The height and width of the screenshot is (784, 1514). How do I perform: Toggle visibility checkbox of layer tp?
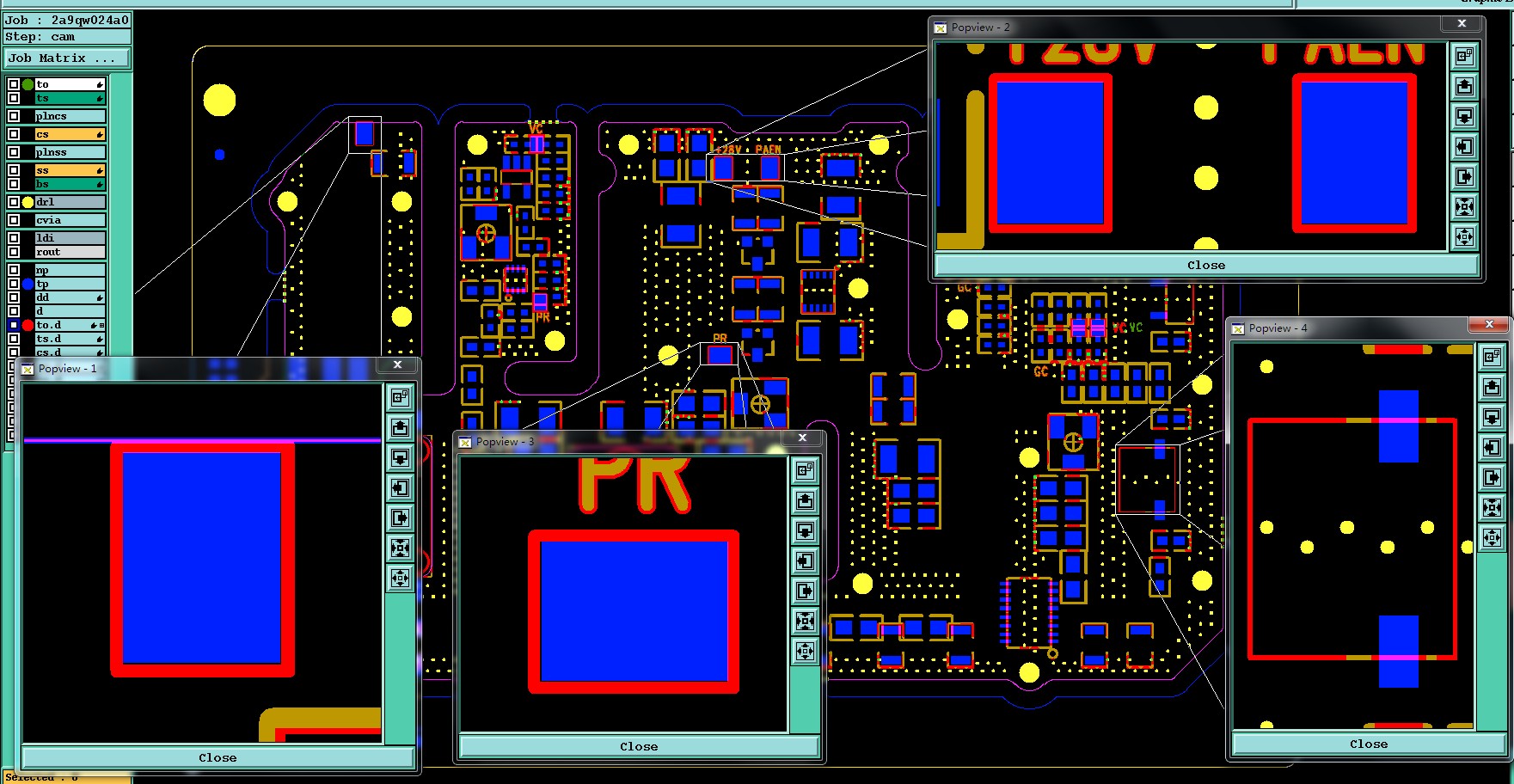(x=14, y=284)
